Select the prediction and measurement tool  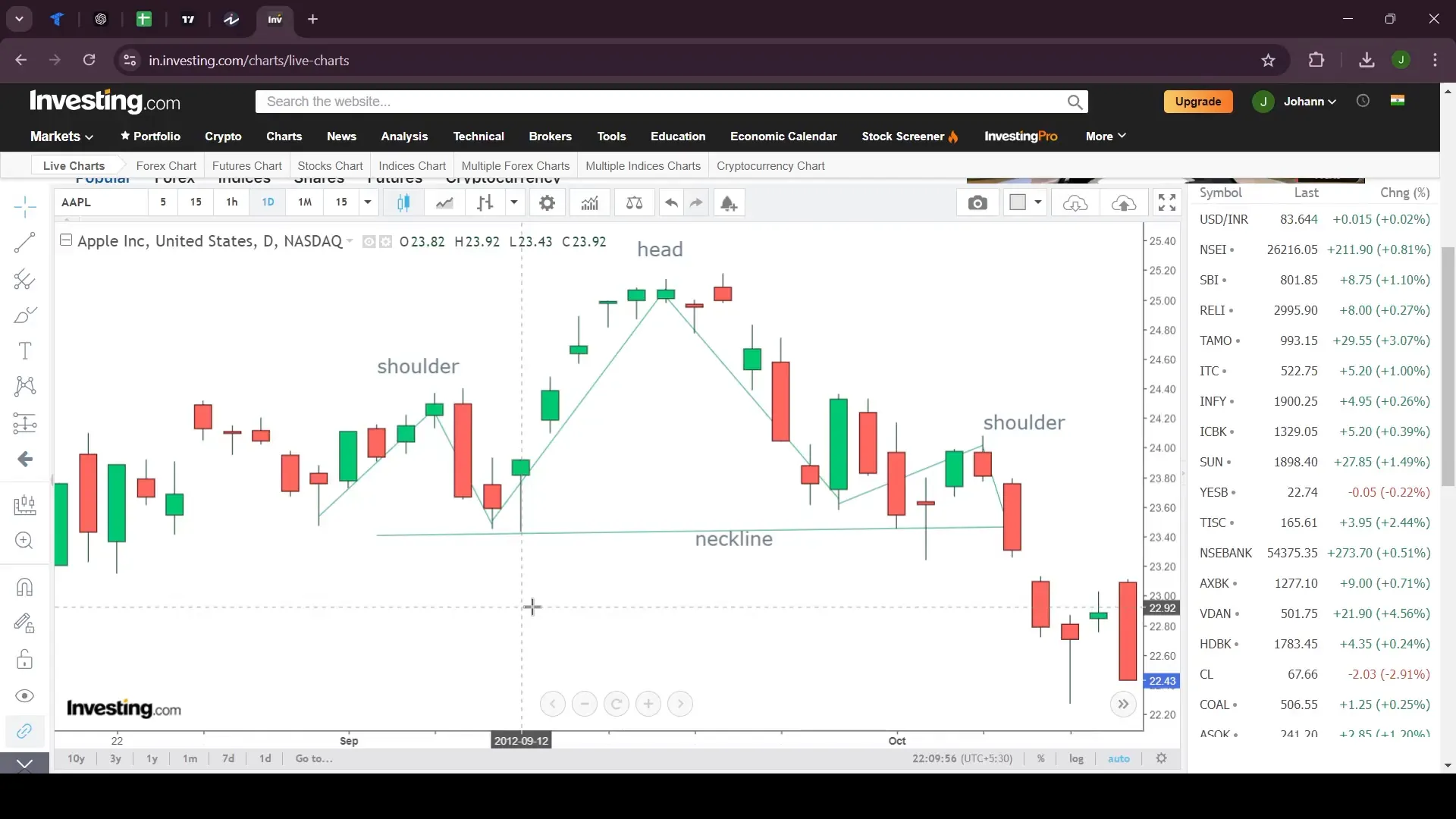tap(25, 422)
